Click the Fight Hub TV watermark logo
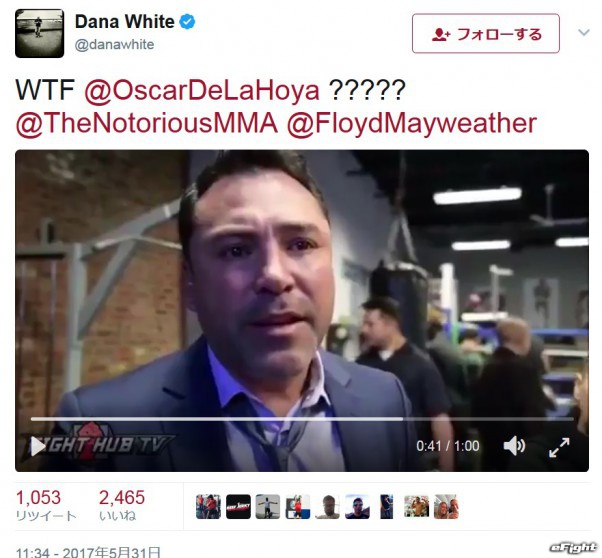This screenshot has width=602, height=558. (x=98, y=445)
